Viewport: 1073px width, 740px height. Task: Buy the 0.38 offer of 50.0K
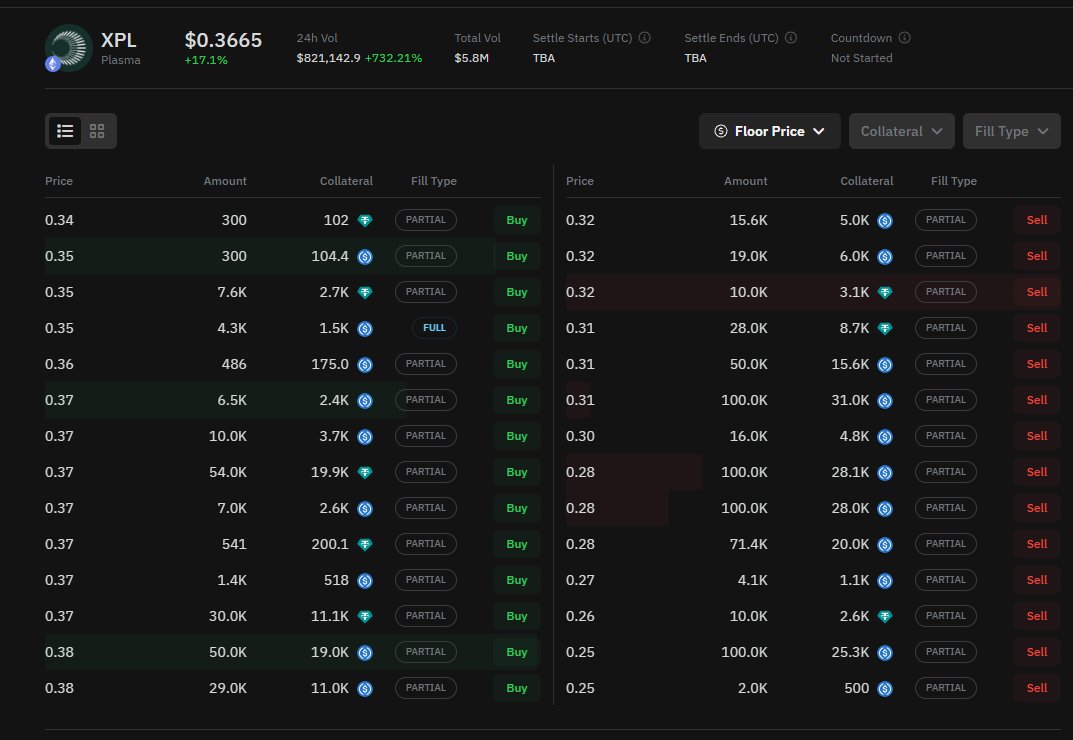pos(517,652)
